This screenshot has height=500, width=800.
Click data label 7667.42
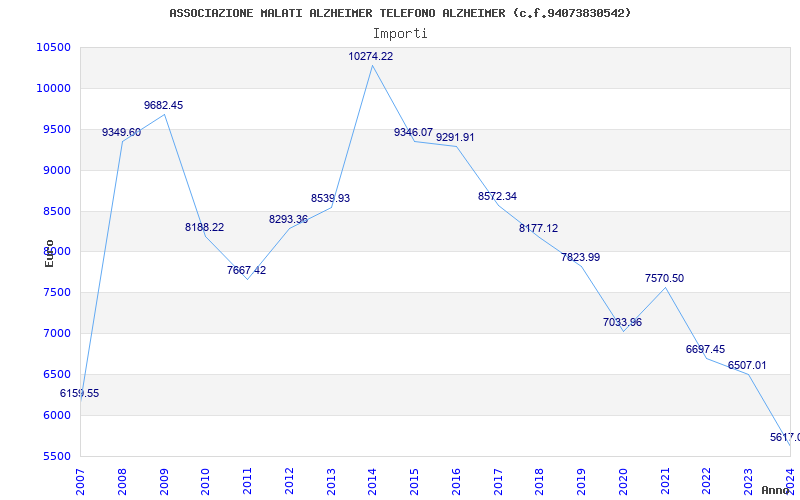pos(246,270)
